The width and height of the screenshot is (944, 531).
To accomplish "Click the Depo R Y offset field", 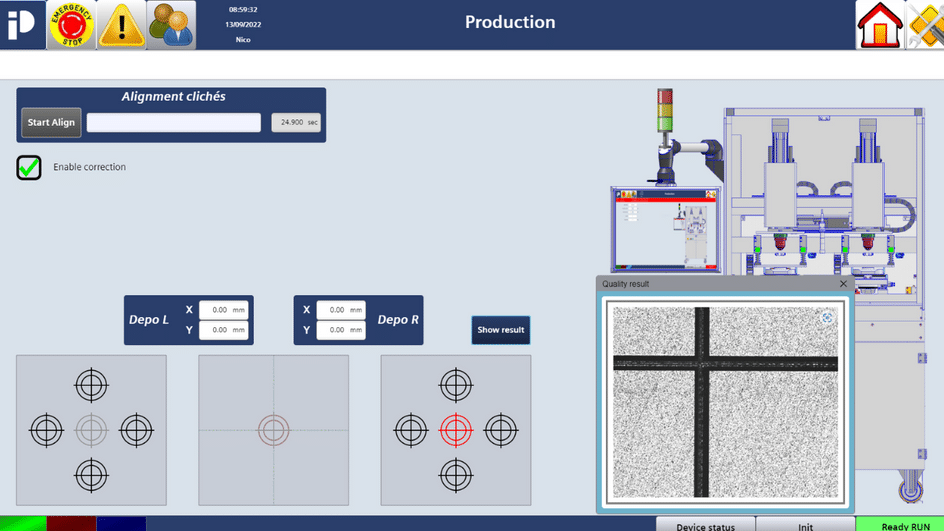I will [340, 330].
